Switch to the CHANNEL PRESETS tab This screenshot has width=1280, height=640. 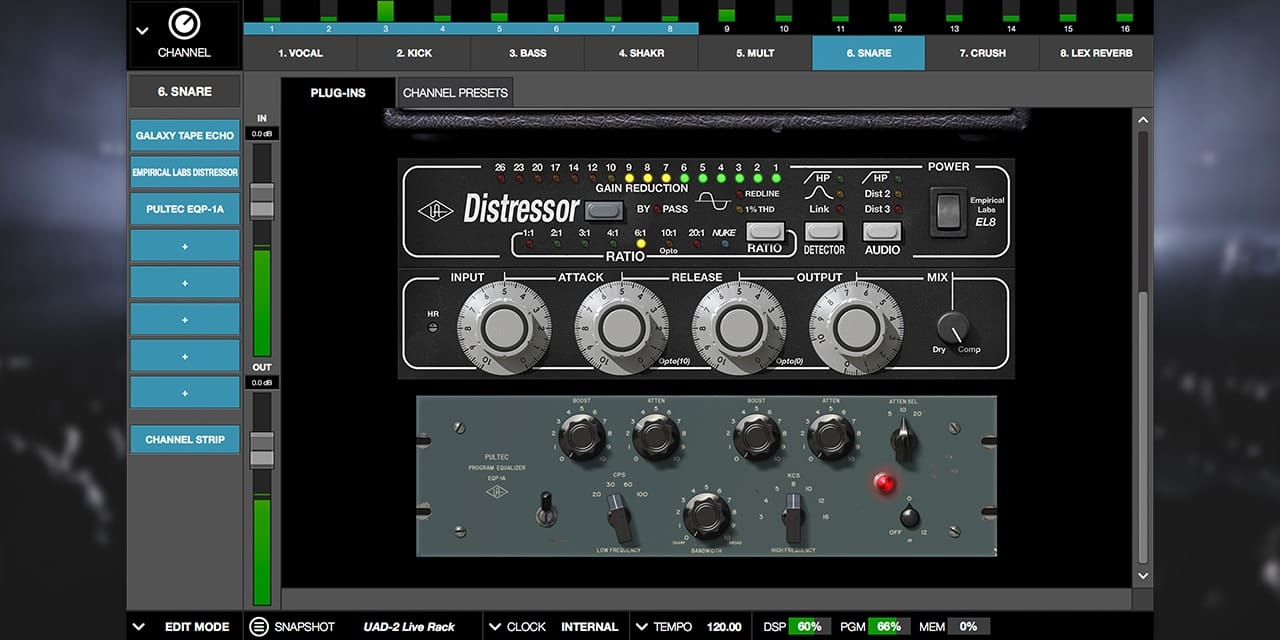455,91
